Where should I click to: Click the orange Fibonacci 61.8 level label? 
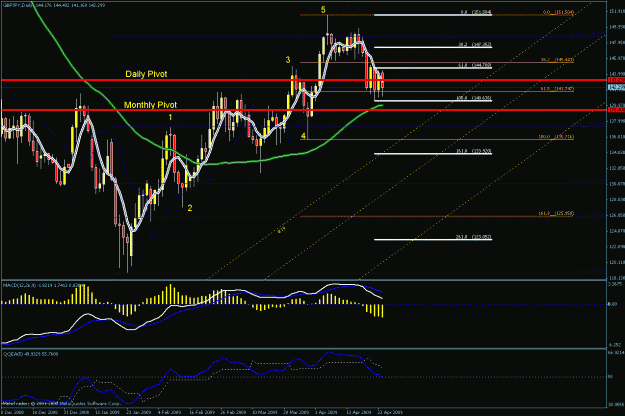(x=558, y=88)
